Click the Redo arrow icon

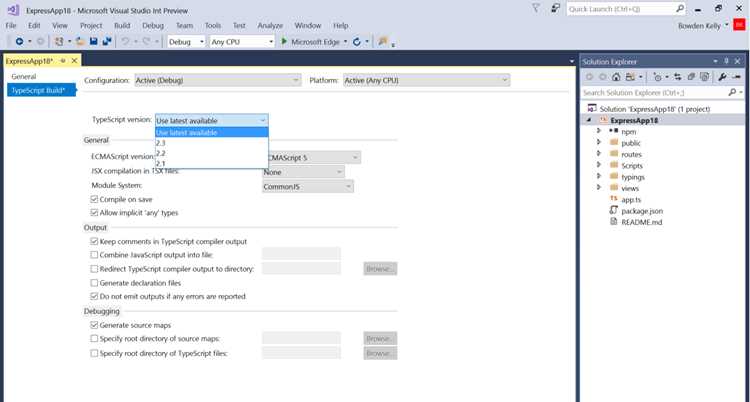(x=146, y=42)
